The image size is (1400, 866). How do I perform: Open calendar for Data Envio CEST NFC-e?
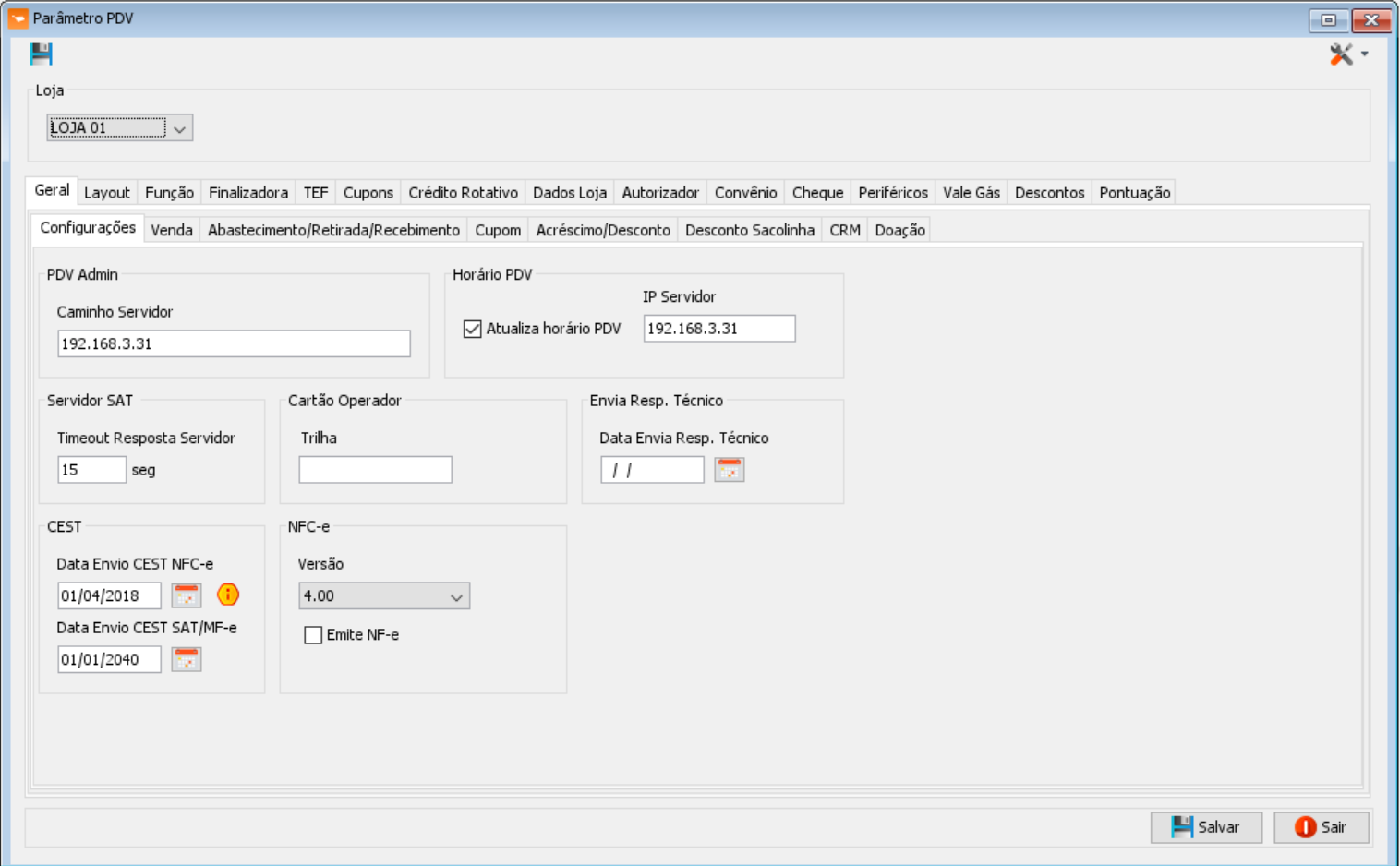[187, 595]
